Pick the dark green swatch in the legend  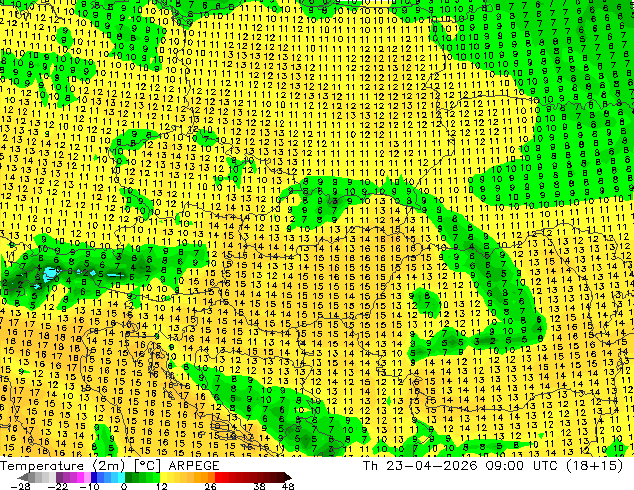129,477
